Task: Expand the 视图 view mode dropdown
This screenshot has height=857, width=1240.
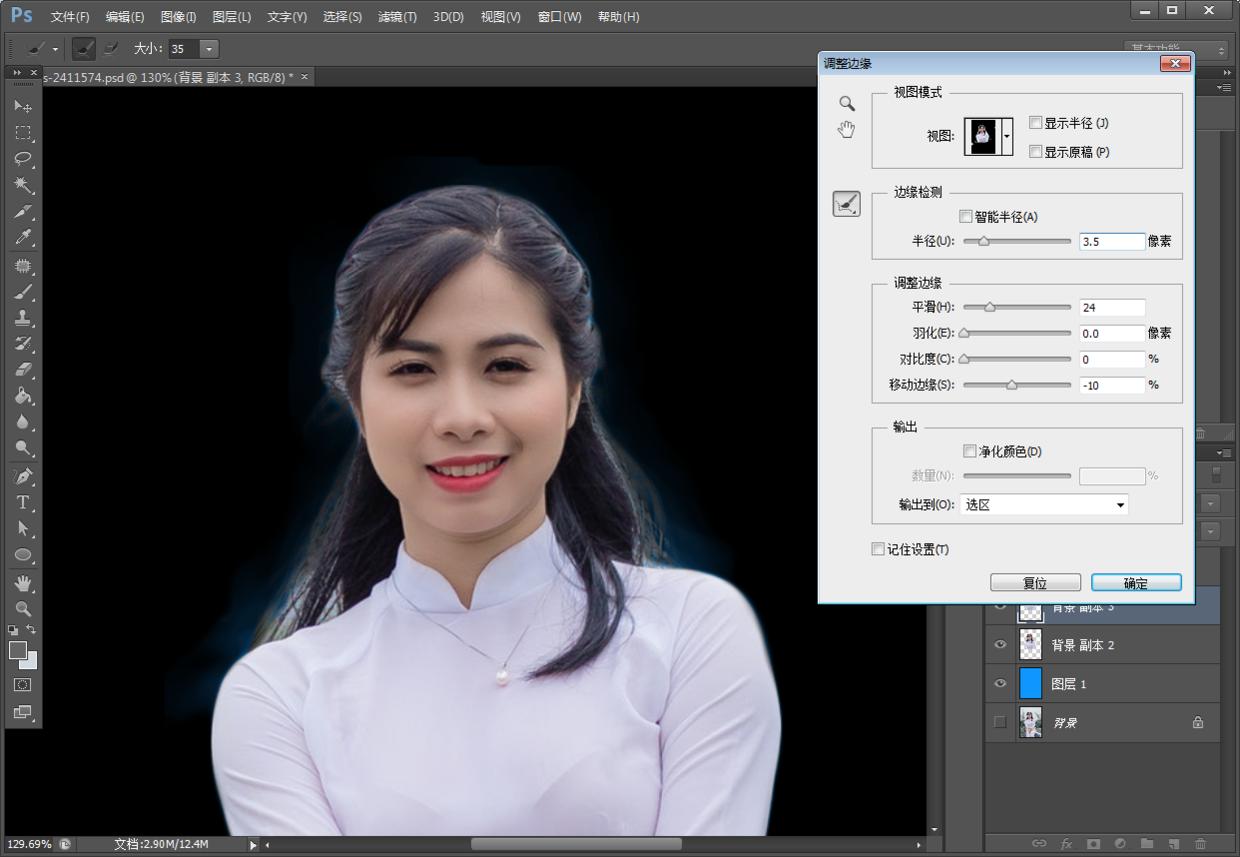Action: pyautogui.click(x=1007, y=136)
